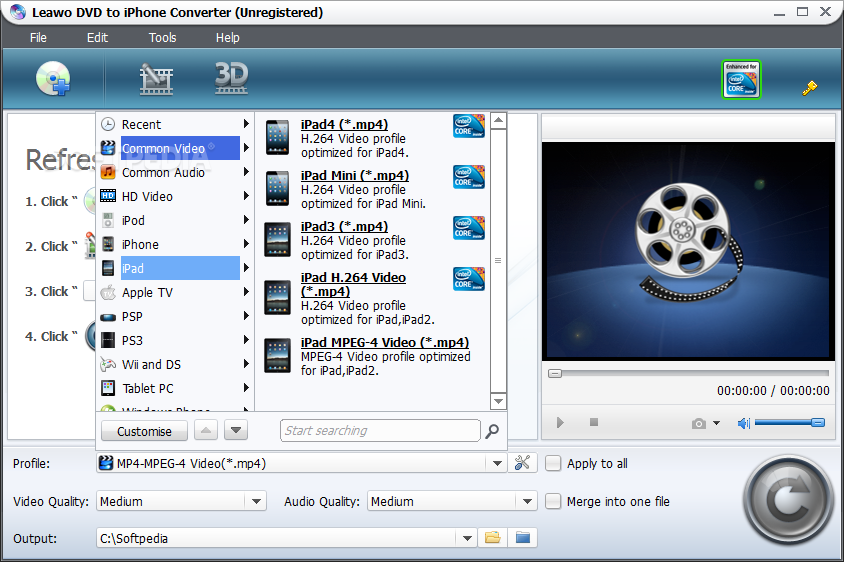The image size is (844, 562).
Task: Click the move up arrow button
Action: [206, 431]
